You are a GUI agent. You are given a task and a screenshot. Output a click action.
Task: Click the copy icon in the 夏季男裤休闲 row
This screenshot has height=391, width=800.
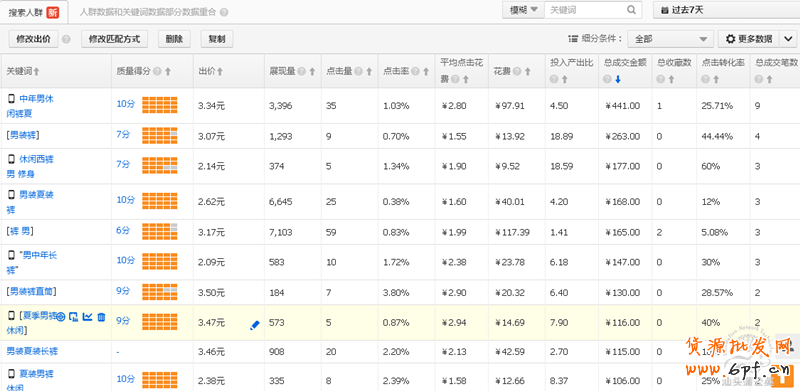point(74,317)
